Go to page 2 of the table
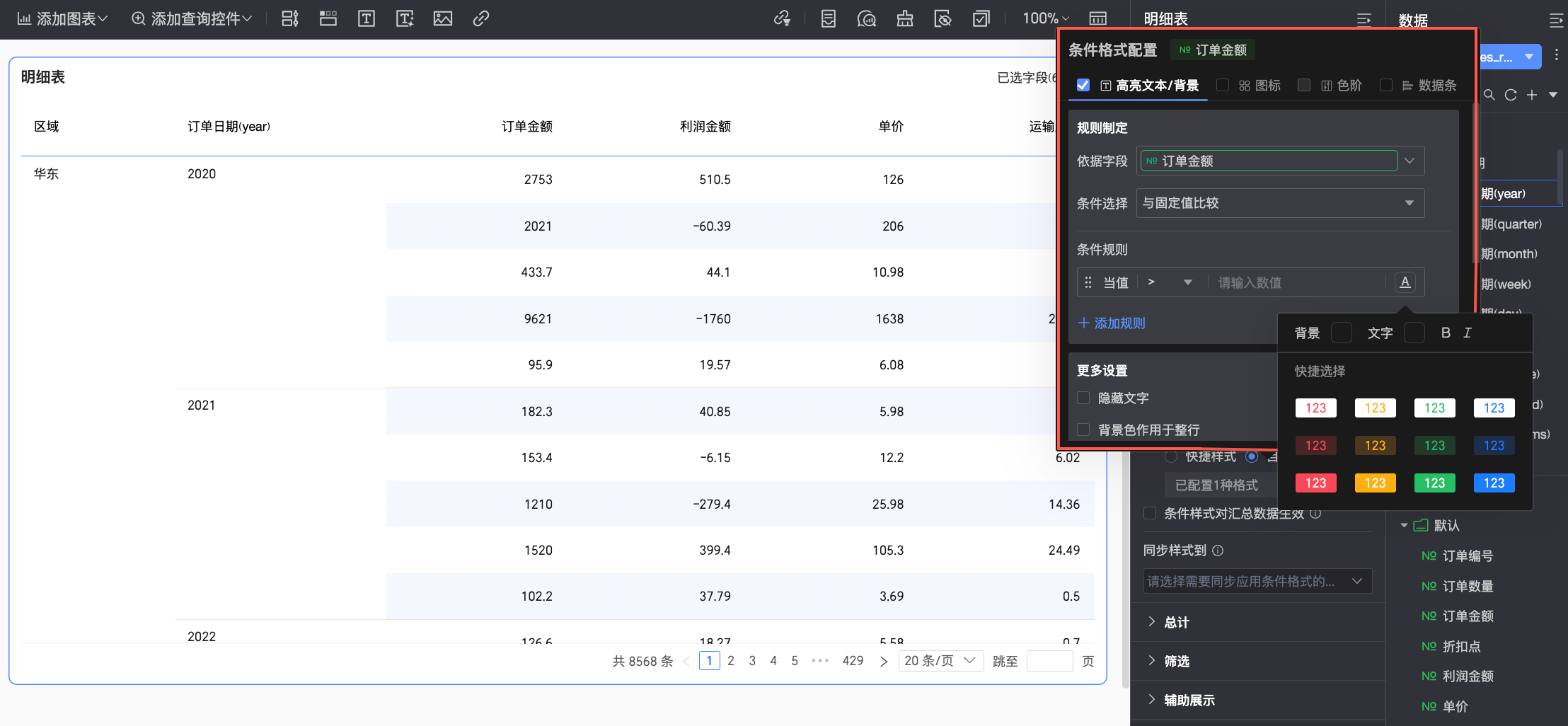The width and height of the screenshot is (1568, 726). [731, 661]
